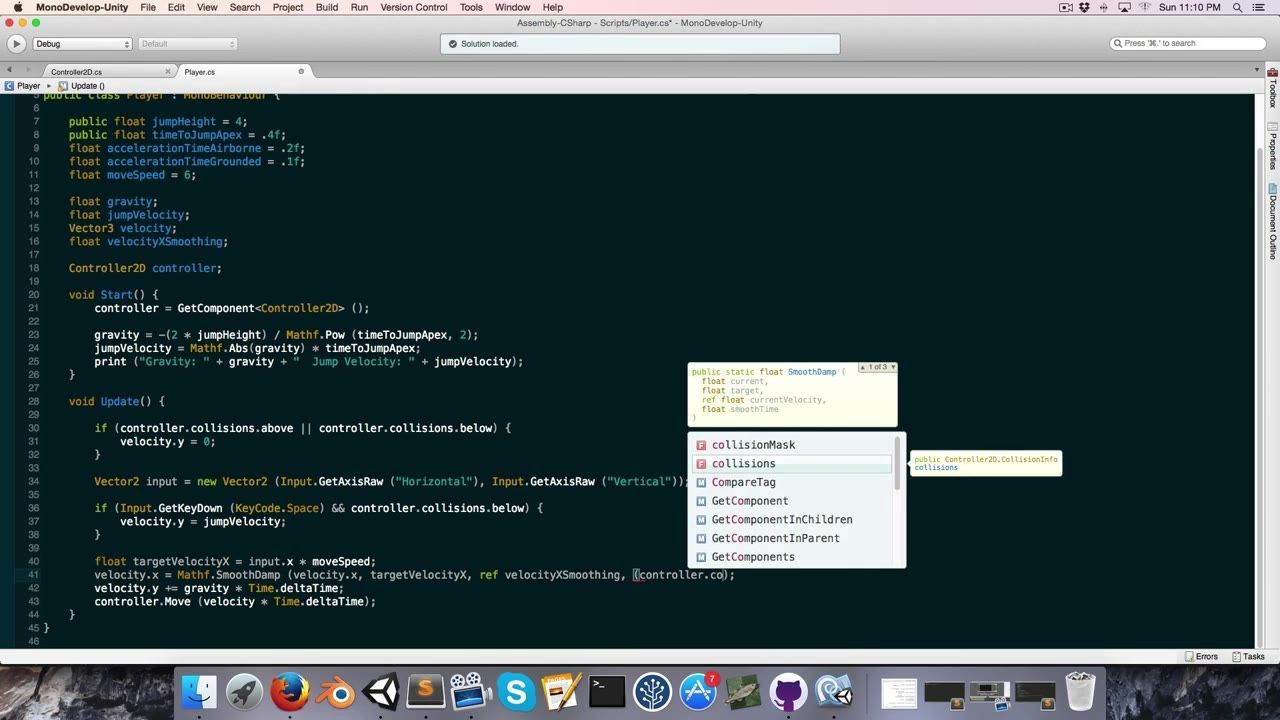Image resolution: width=1280 pixels, height=720 pixels.
Task: Open the Debug configuration dropdown
Action: point(83,44)
